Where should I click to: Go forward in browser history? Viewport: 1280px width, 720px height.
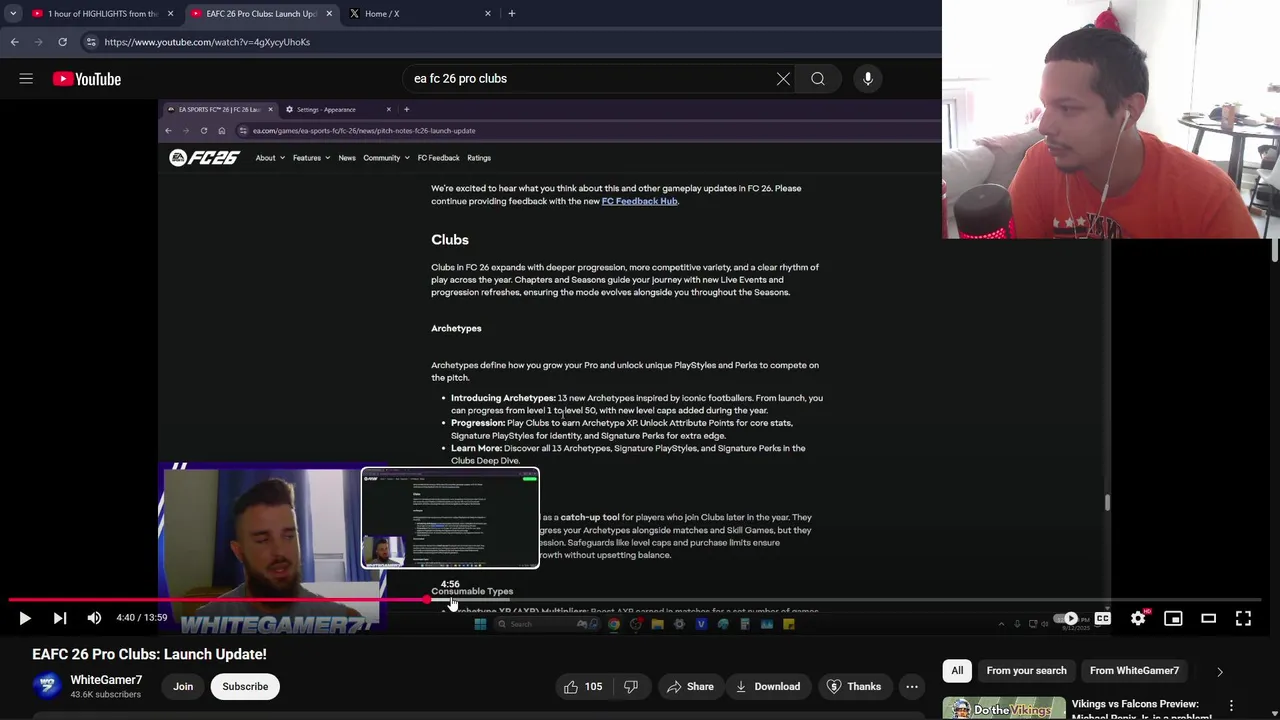click(x=38, y=42)
